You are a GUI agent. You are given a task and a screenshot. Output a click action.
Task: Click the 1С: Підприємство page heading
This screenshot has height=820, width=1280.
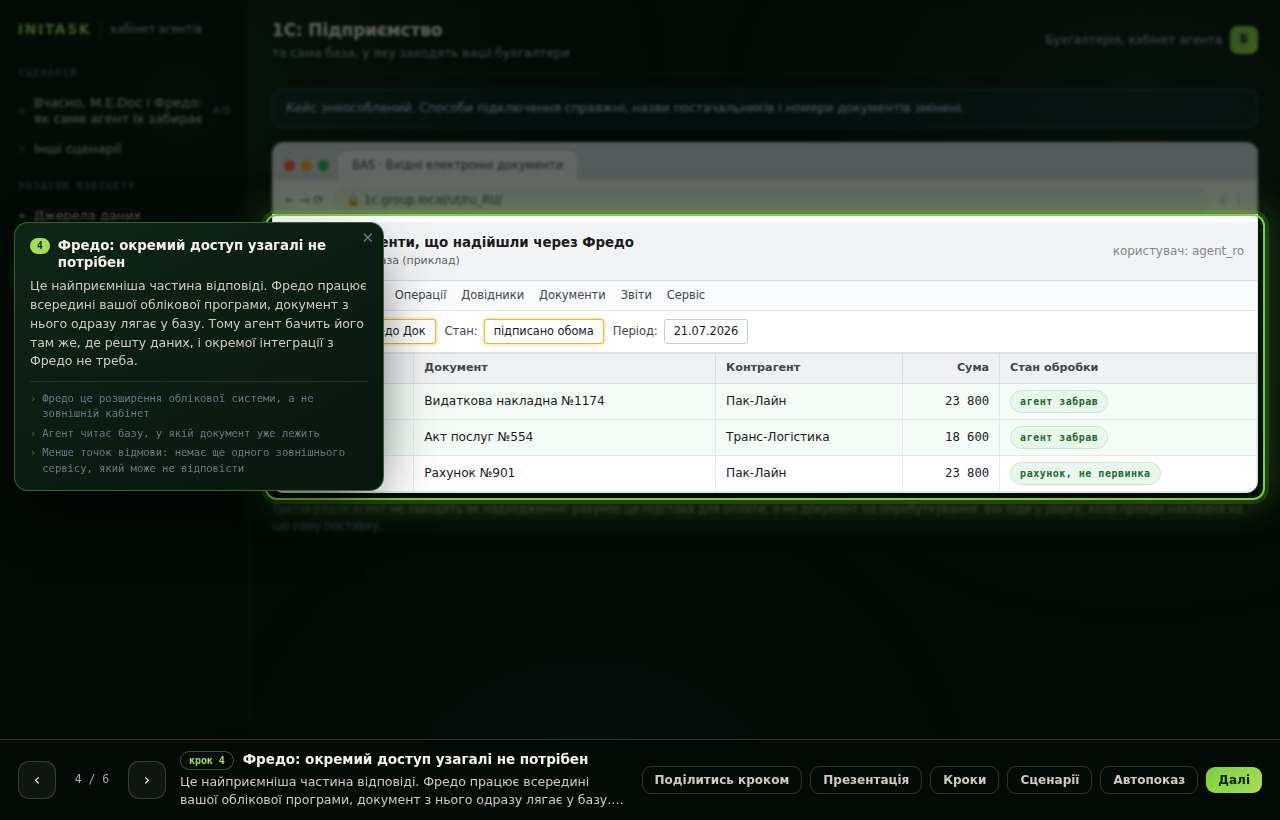[357, 30]
